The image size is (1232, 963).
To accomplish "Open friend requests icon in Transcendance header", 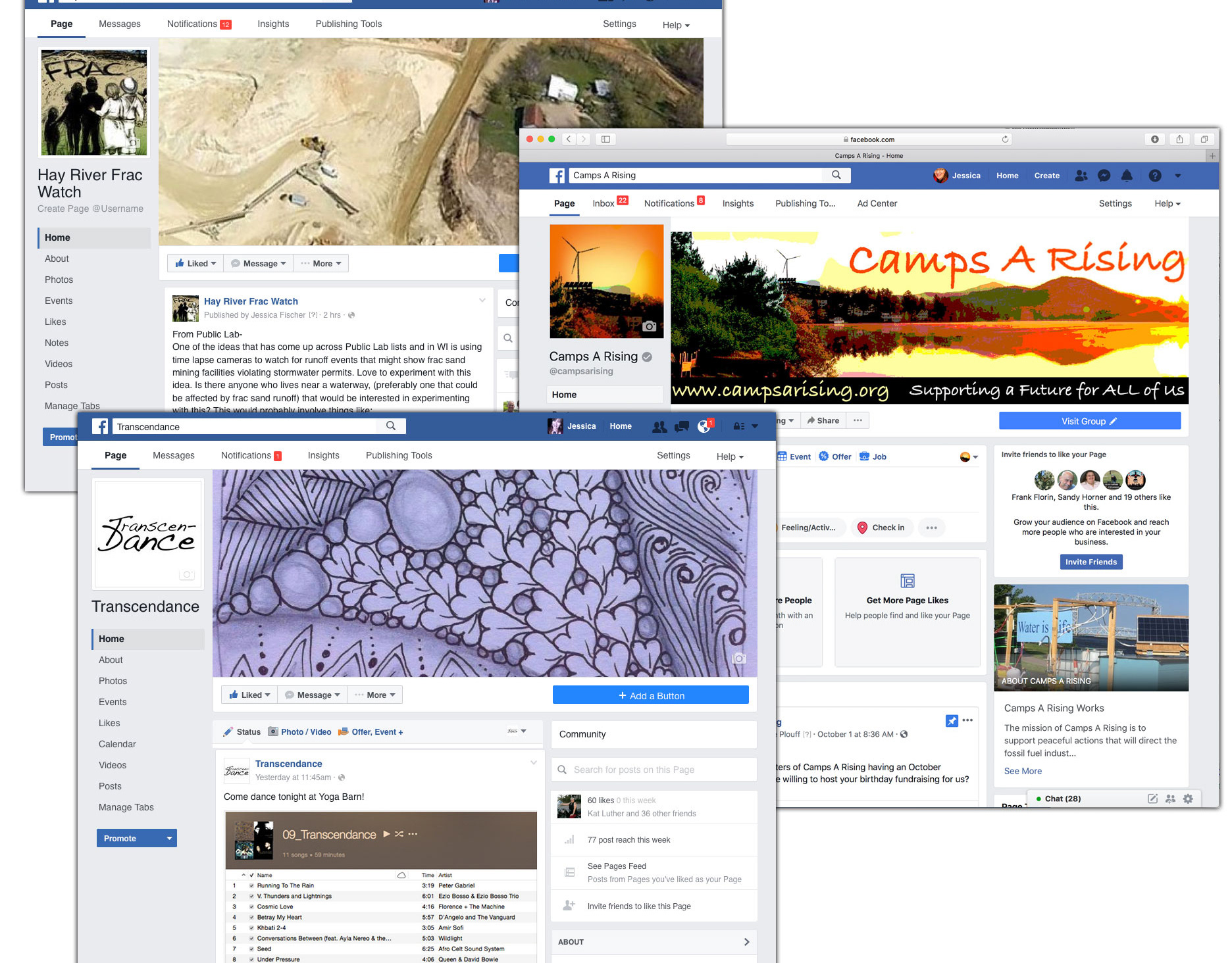I will (x=659, y=426).
